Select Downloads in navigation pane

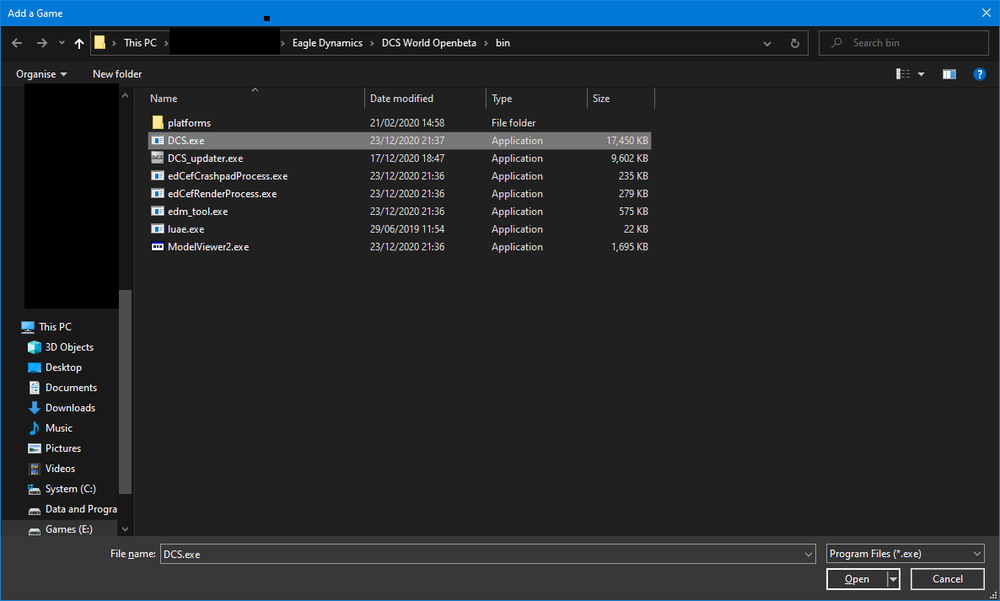[70, 408]
